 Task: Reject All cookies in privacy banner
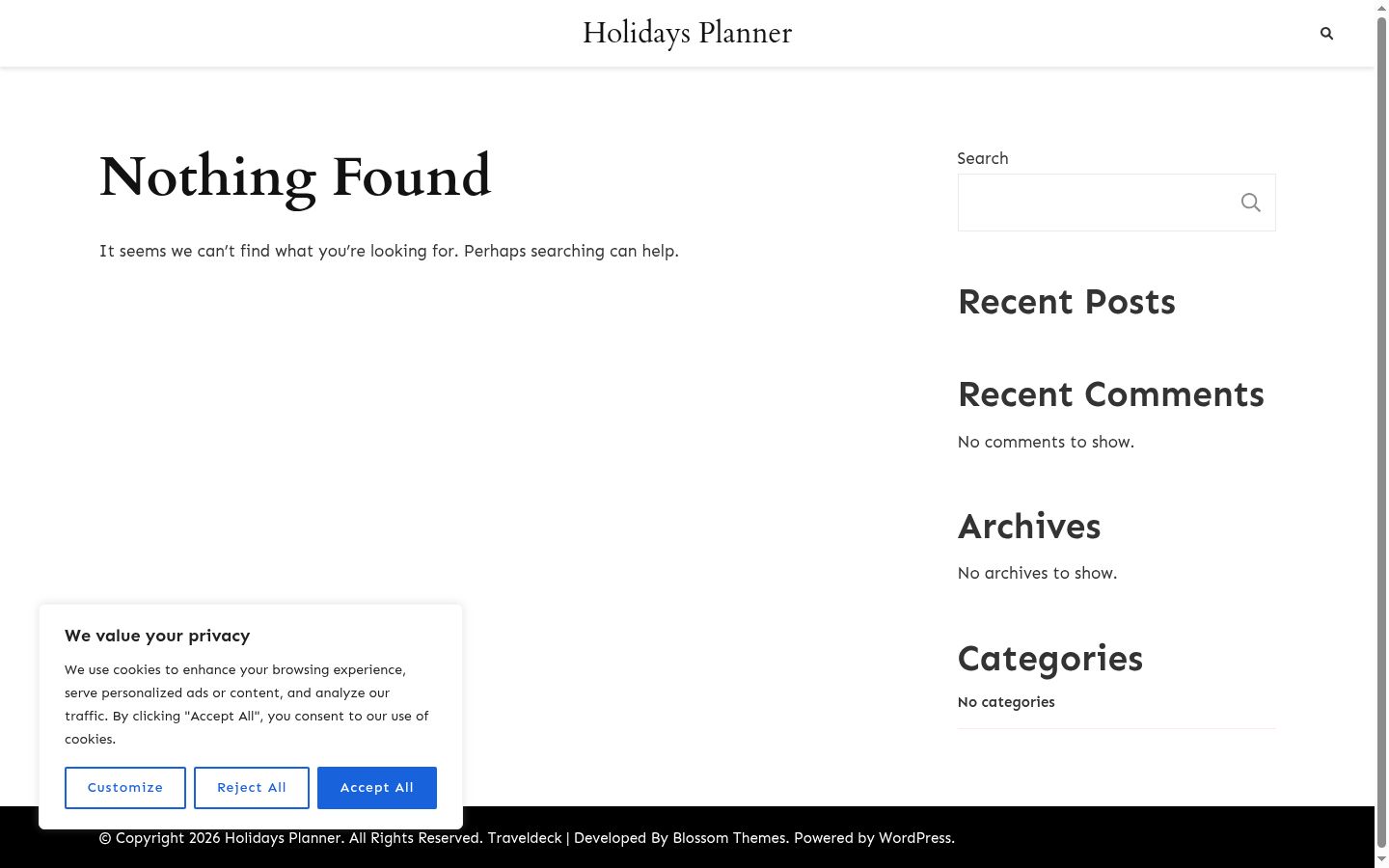[x=252, y=788]
